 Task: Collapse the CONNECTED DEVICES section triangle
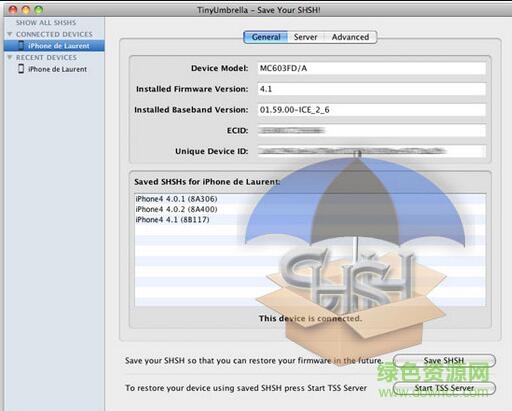pyautogui.click(x=10, y=34)
